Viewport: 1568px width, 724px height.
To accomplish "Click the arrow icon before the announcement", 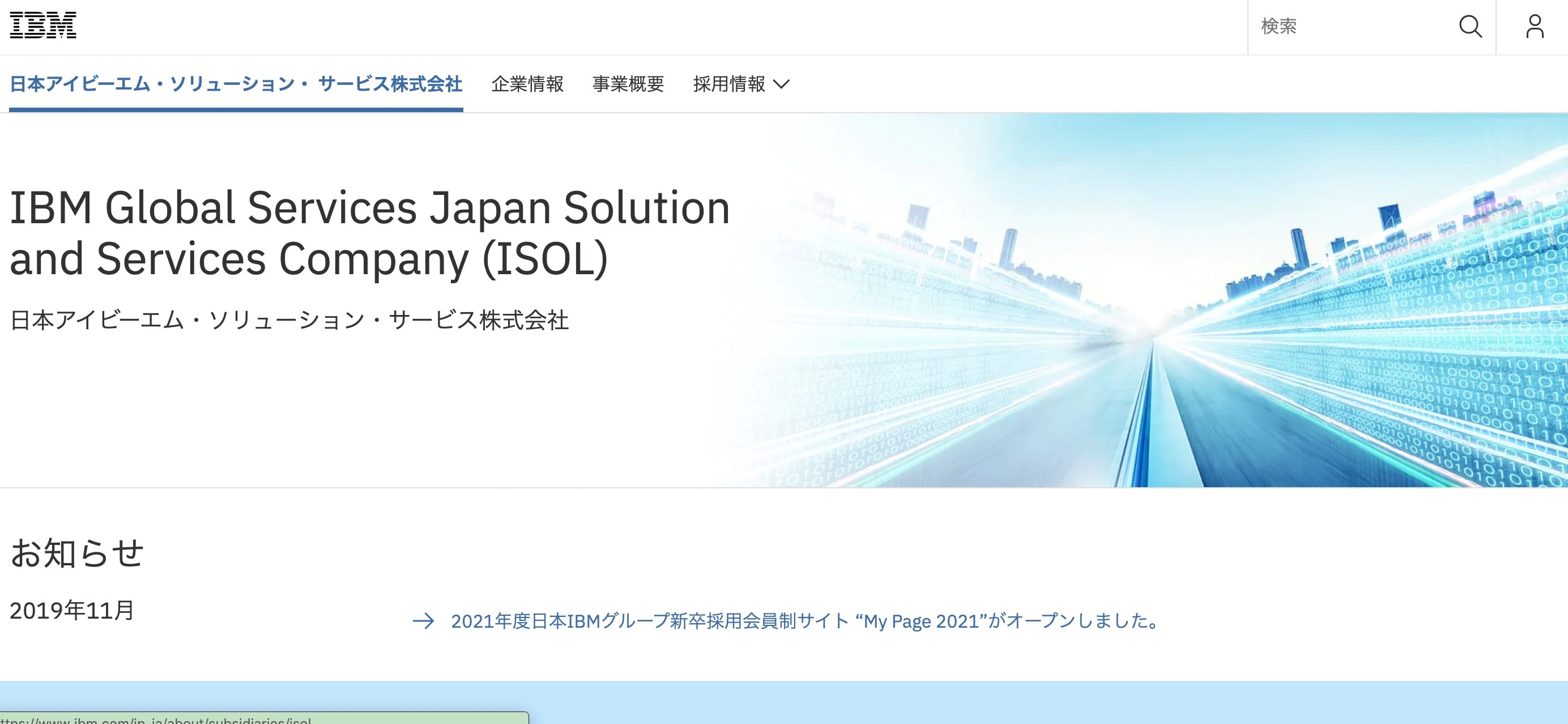I will click(424, 621).
